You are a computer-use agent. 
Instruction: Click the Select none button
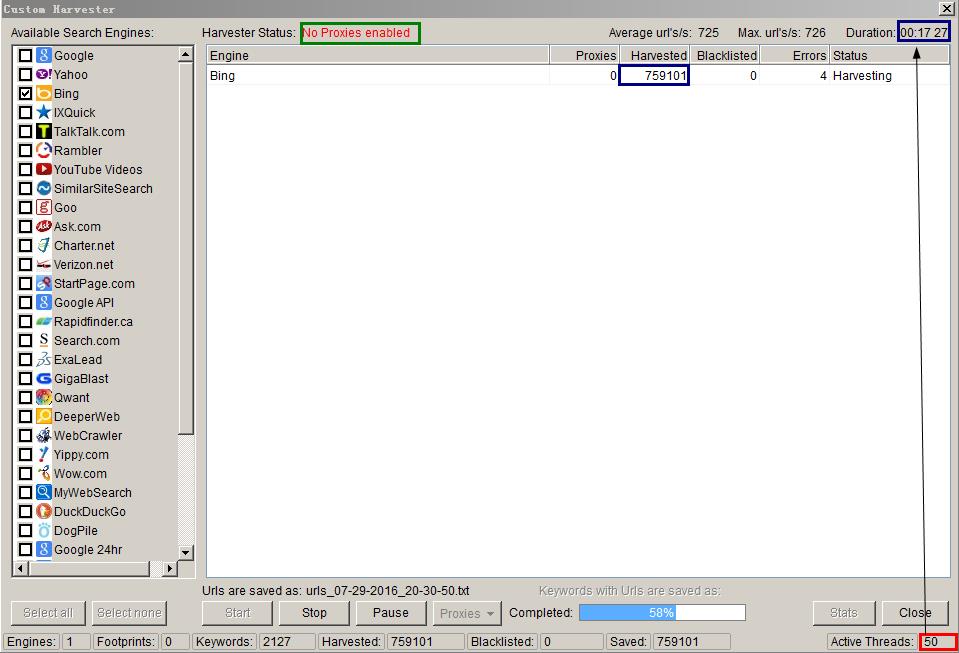click(129, 613)
